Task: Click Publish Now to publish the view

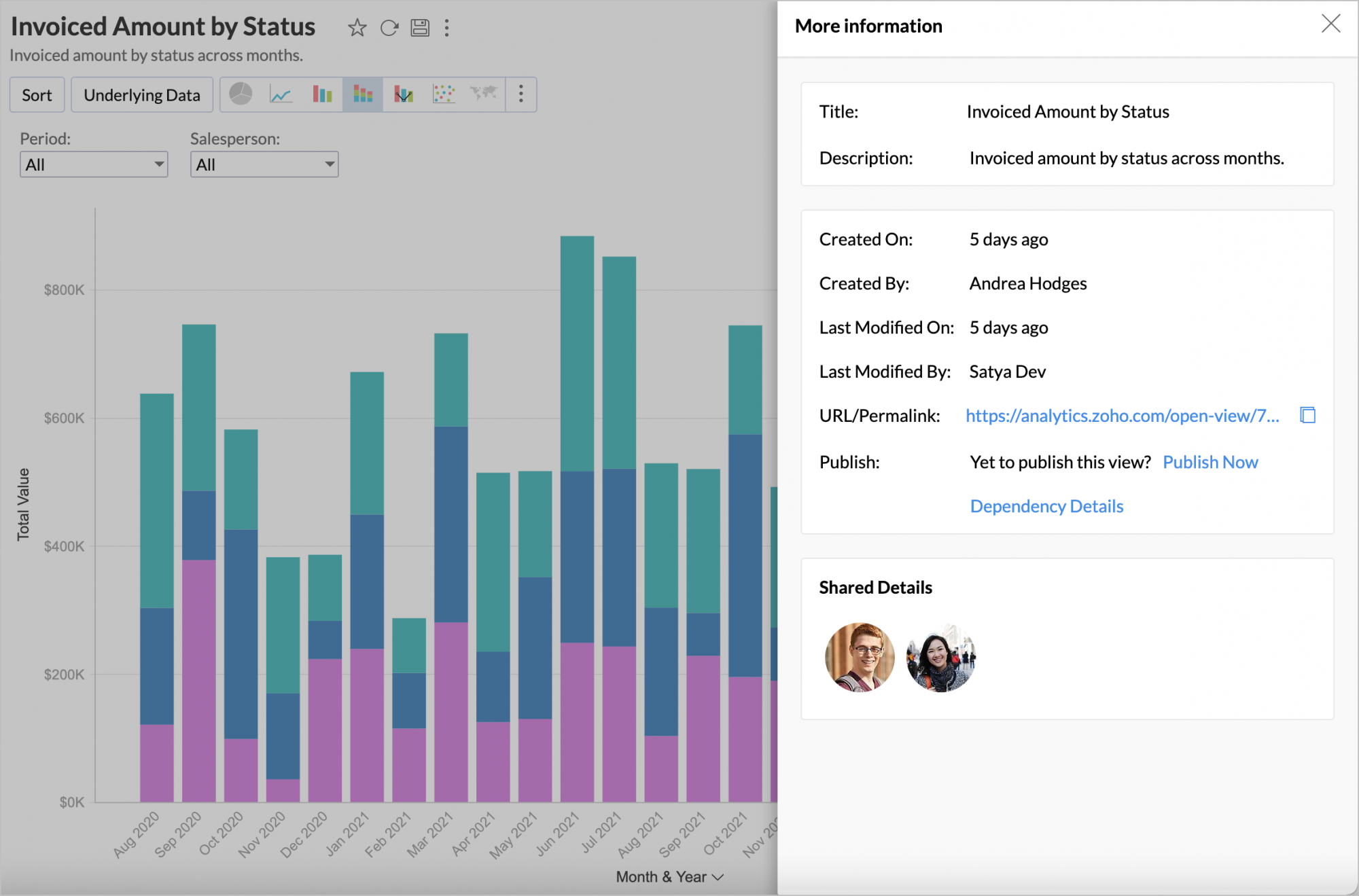Action: click(1210, 462)
